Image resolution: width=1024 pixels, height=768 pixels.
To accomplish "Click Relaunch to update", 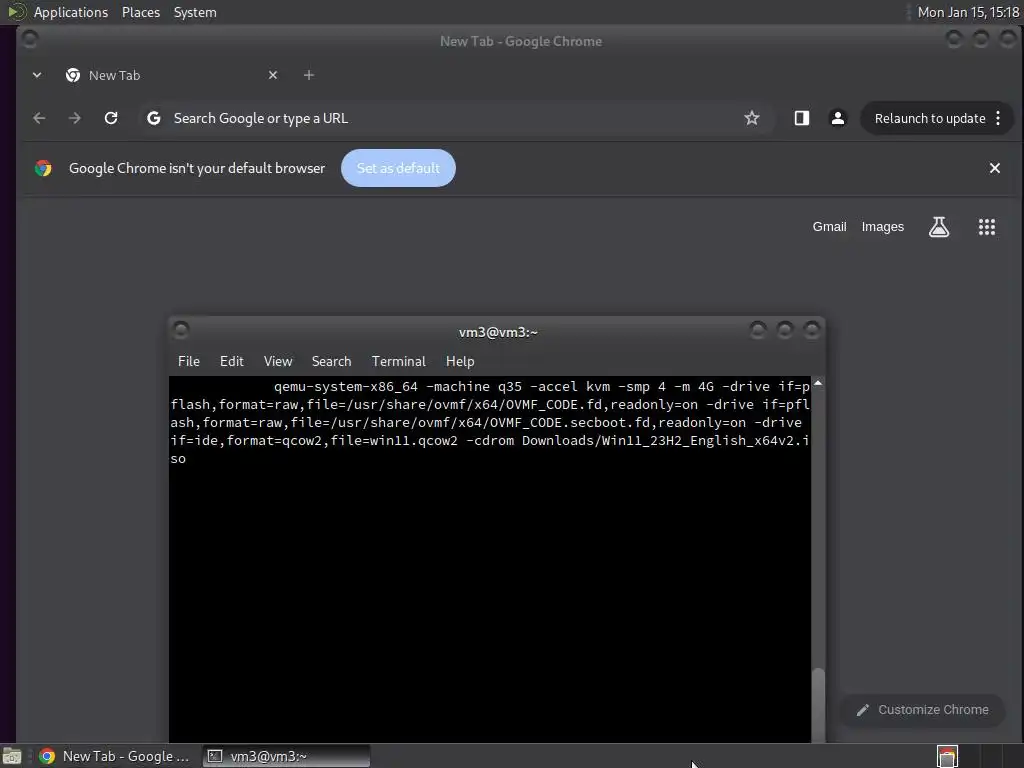I will pos(930,118).
